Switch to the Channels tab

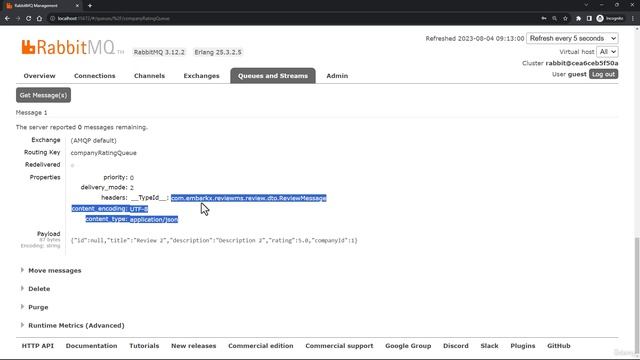pos(149,76)
